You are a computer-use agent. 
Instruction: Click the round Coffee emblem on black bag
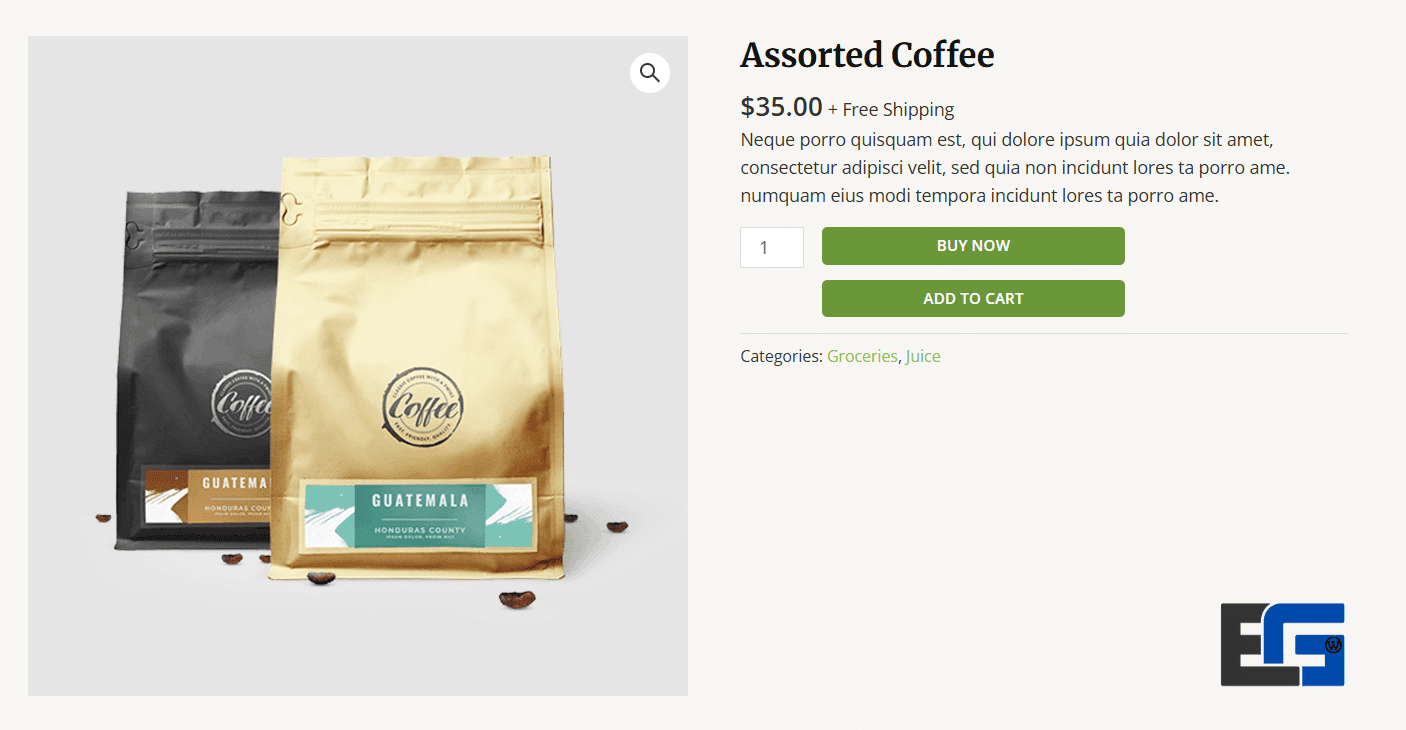point(243,405)
